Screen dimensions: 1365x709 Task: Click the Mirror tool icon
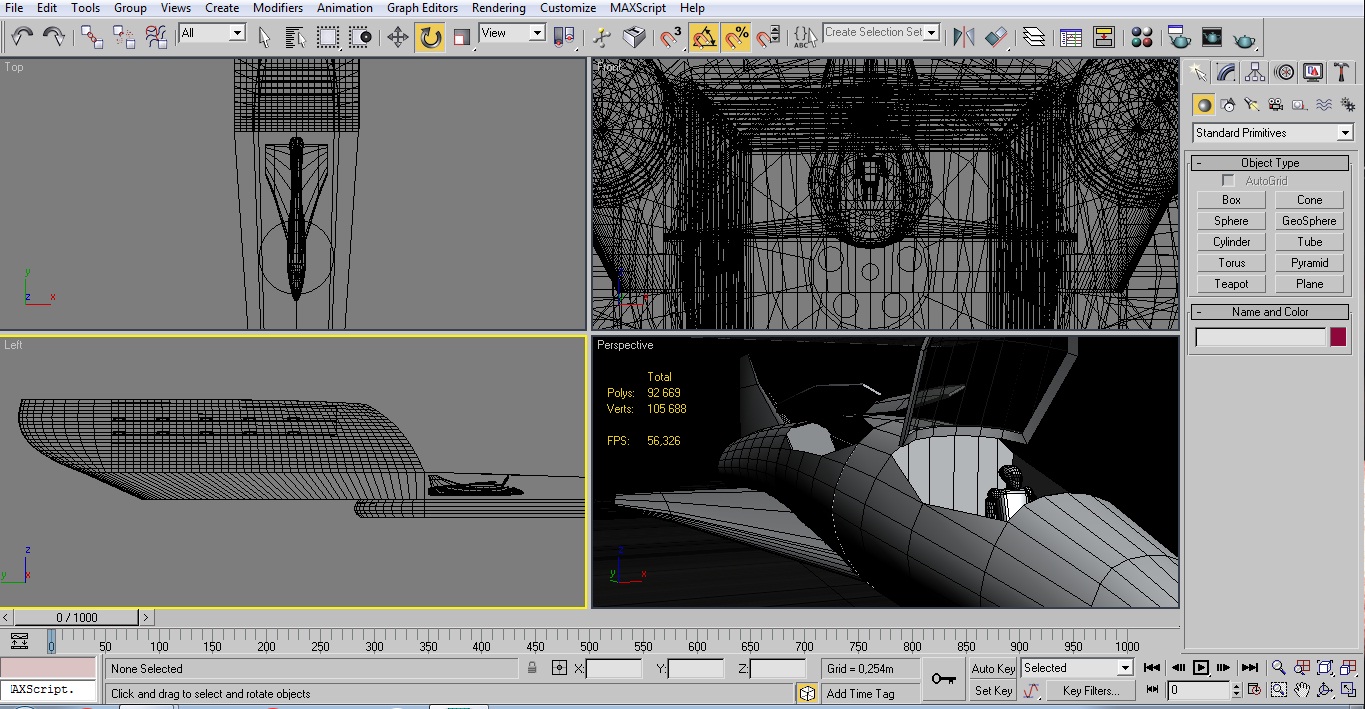tap(964, 38)
